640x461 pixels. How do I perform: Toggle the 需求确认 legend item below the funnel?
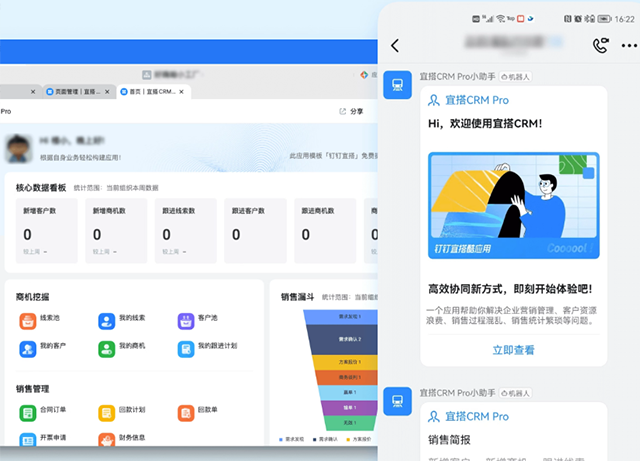coord(325,439)
